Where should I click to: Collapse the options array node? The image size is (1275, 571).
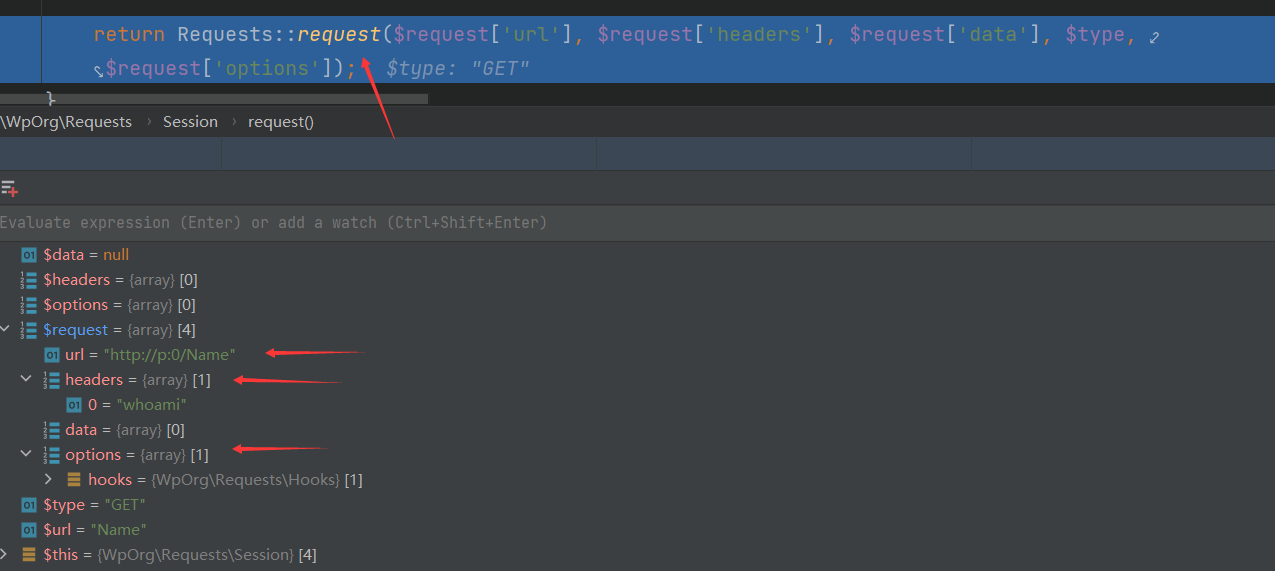(x=27, y=455)
